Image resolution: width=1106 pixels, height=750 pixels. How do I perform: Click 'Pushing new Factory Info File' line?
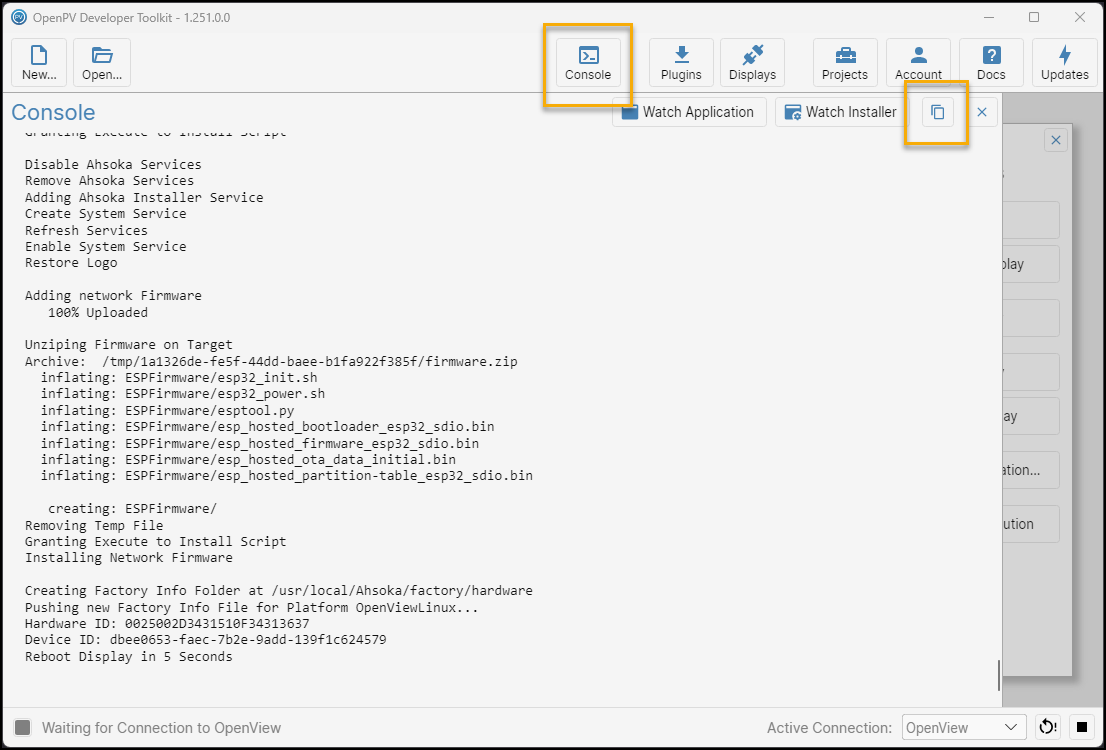point(252,607)
